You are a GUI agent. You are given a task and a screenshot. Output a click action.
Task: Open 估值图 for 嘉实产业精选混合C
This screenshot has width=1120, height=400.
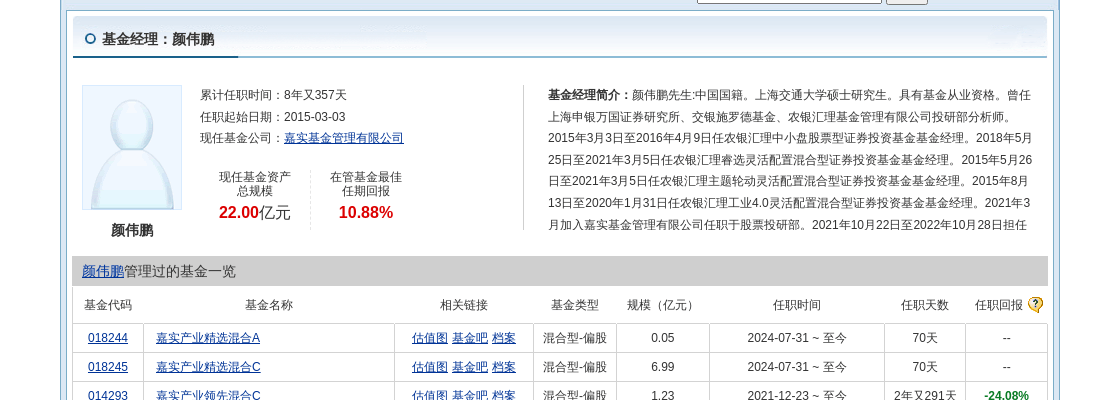(x=430, y=367)
